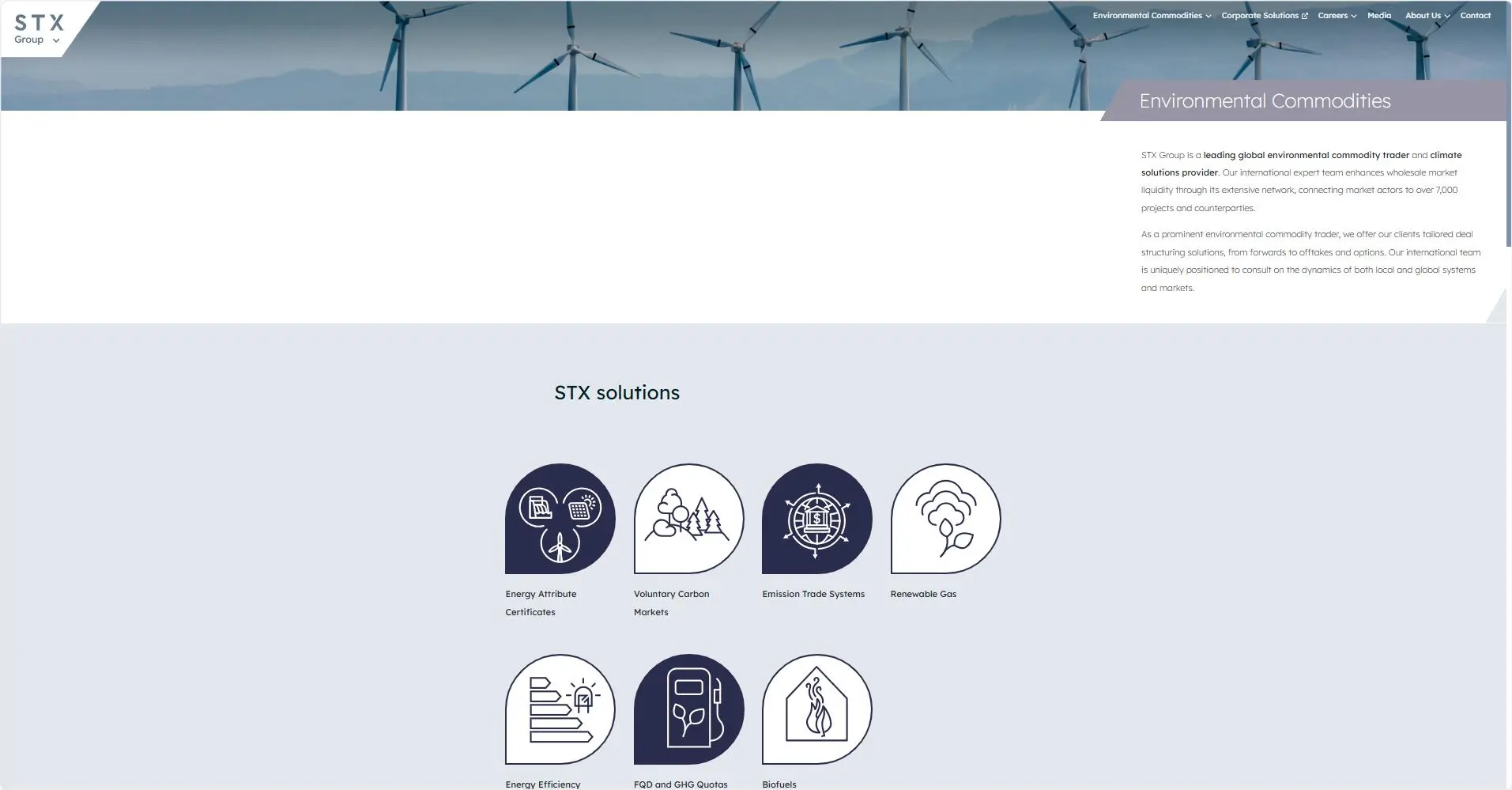
Task: Open Corporate Solutions in the nav bar
Action: coord(1260,15)
